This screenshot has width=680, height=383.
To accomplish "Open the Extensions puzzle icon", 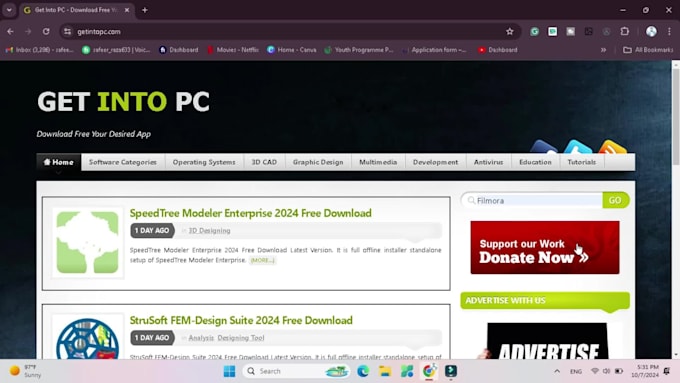I will click(x=624, y=32).
